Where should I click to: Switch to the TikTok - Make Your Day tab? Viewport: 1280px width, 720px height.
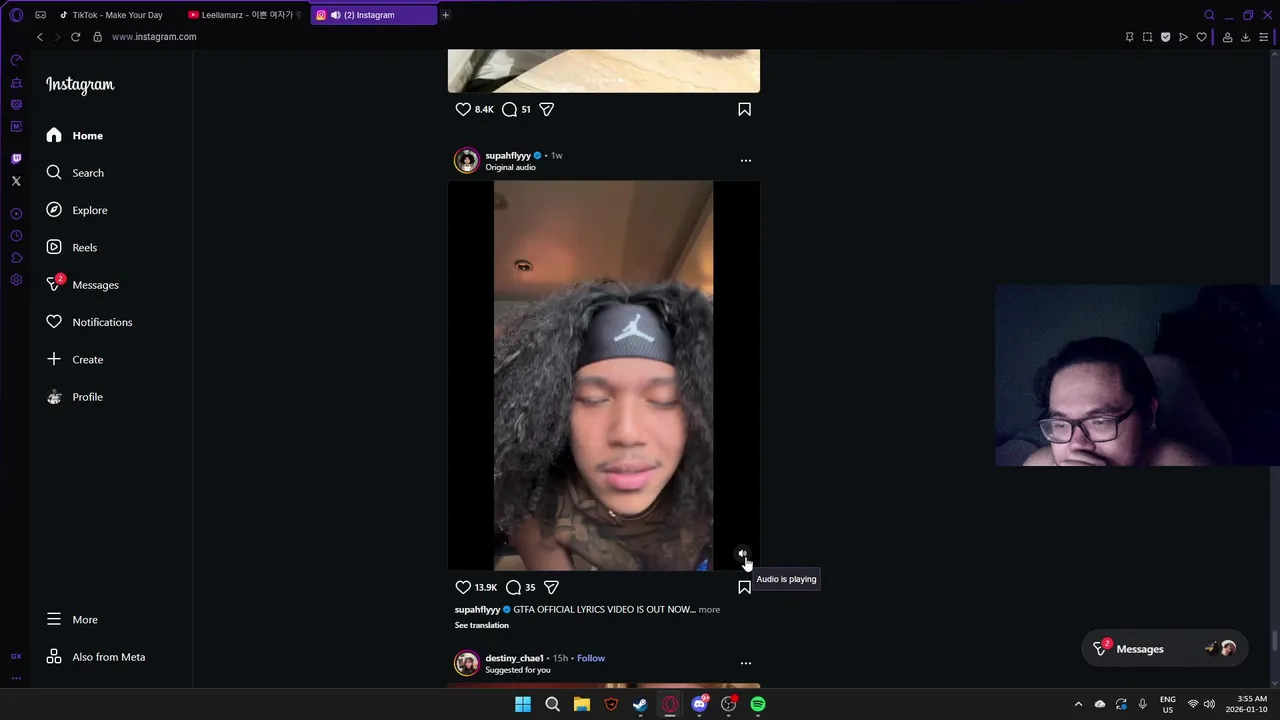click(x=117, y=15)
